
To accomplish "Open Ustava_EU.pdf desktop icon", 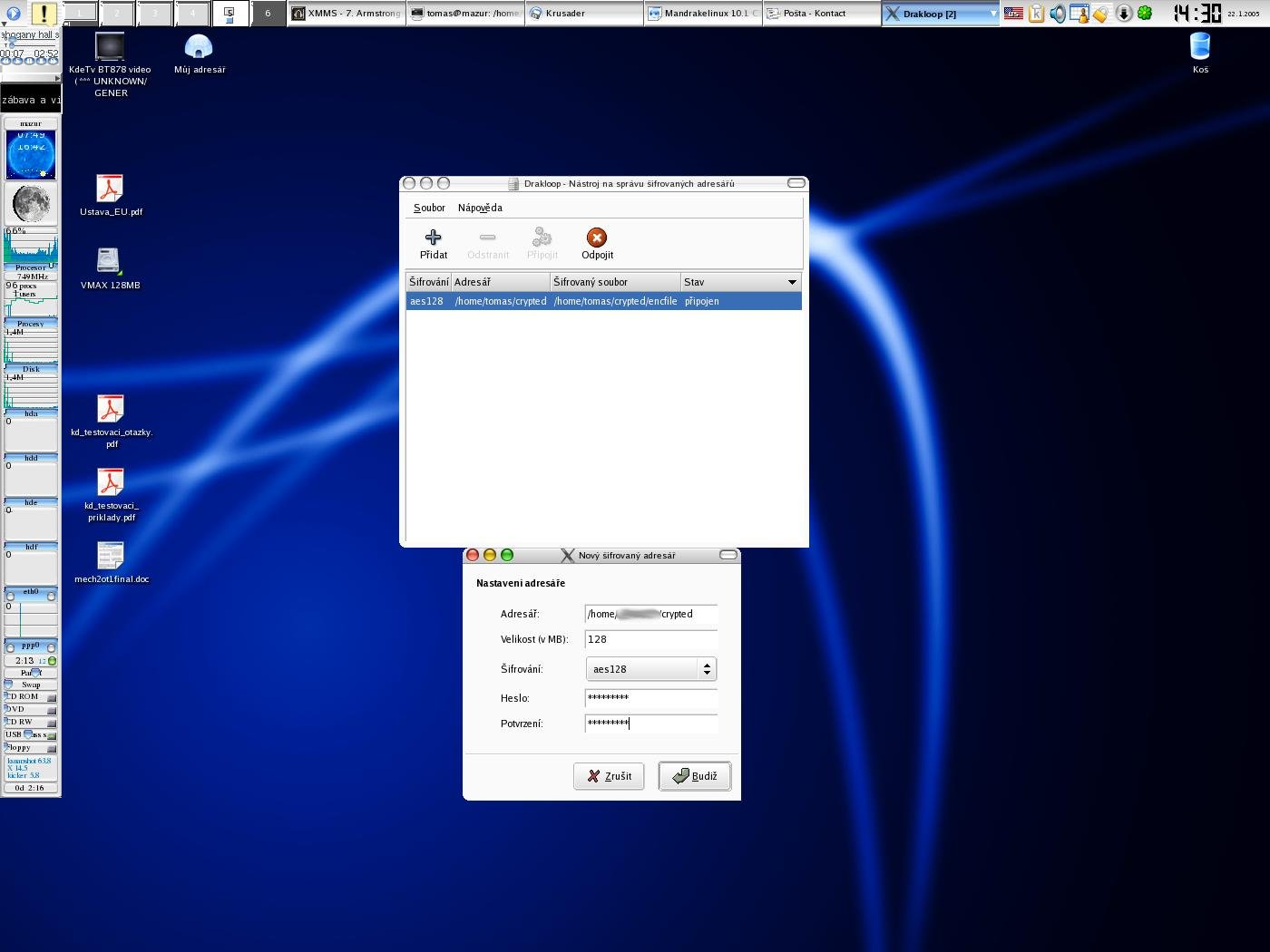I will [x=110, y=189].
